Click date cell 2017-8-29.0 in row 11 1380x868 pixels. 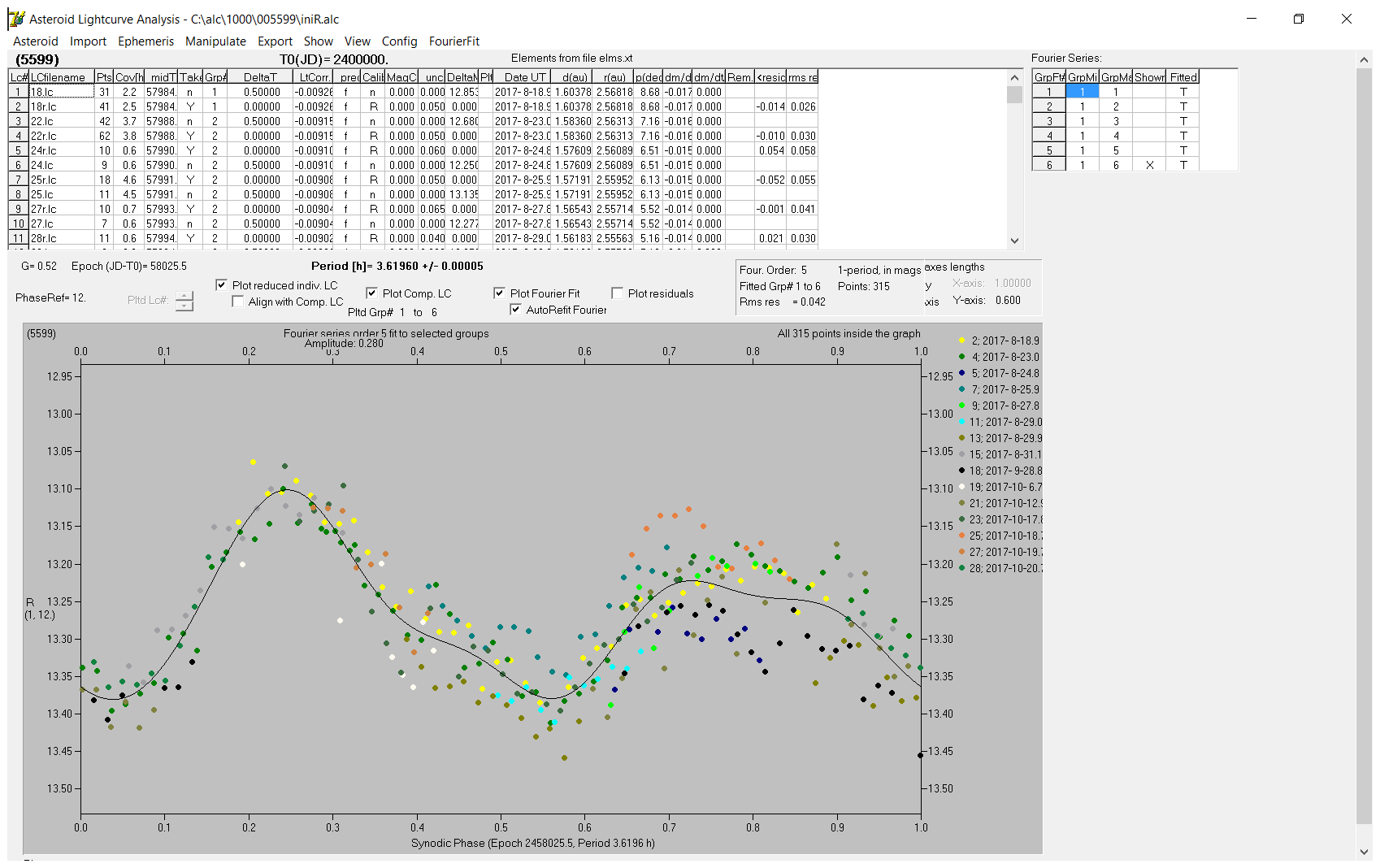[x=523, y=238]
